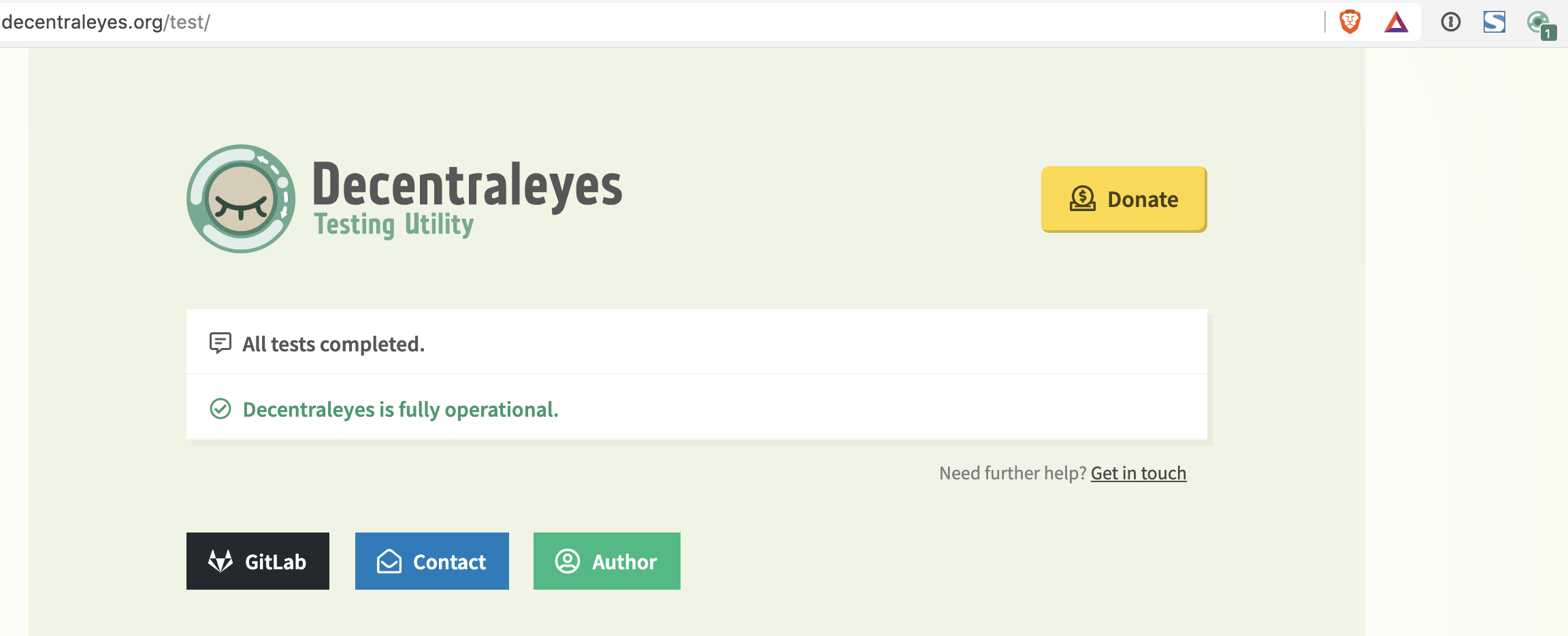Click the blue Contact button
This screenshot has width=1568, height=636.
[432, 561]
